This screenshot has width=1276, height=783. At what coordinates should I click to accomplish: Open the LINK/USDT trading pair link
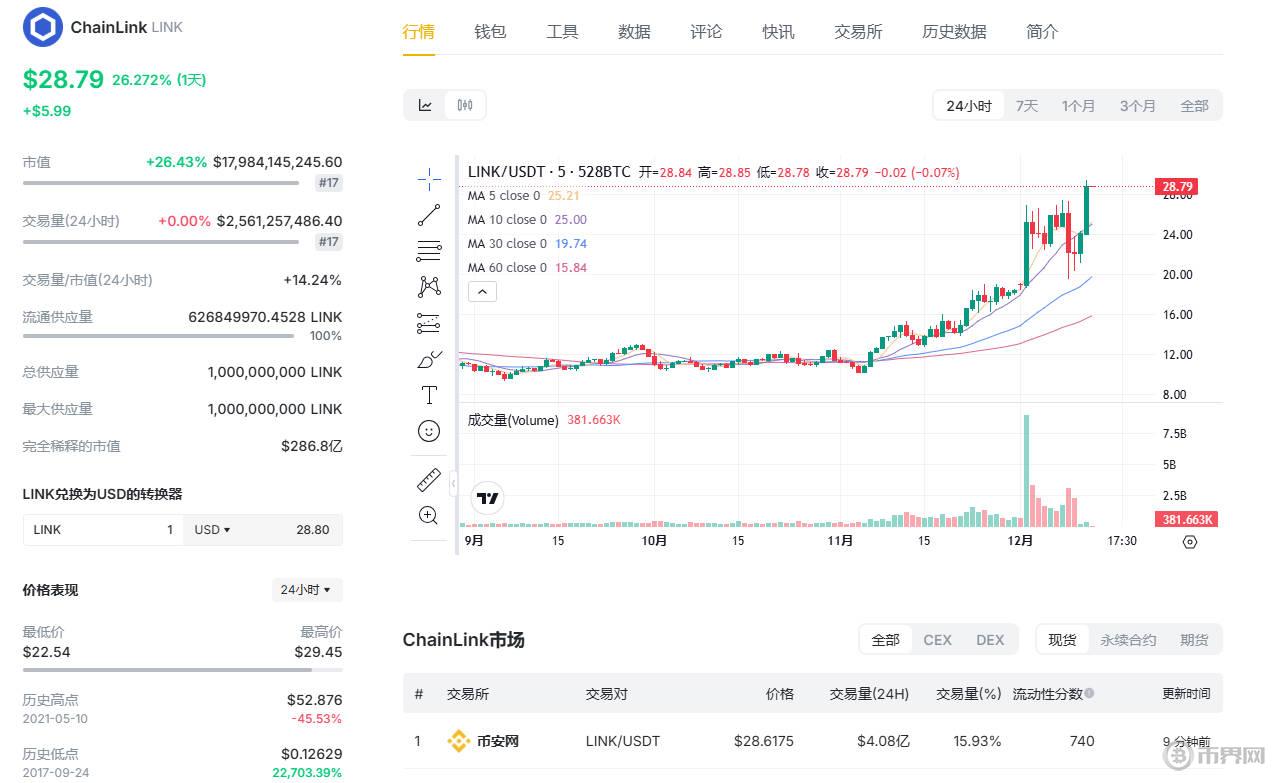[x=623, y=741]
